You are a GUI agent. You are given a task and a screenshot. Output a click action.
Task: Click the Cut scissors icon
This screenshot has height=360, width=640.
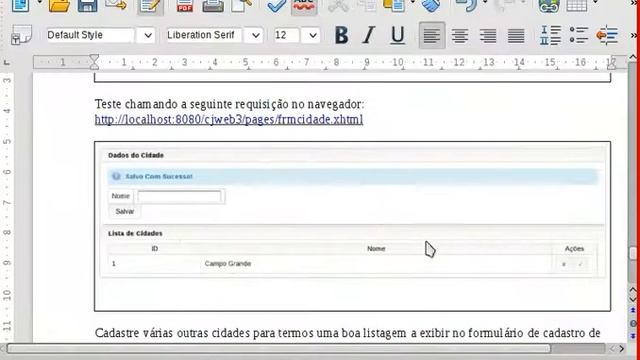point(338,6)
